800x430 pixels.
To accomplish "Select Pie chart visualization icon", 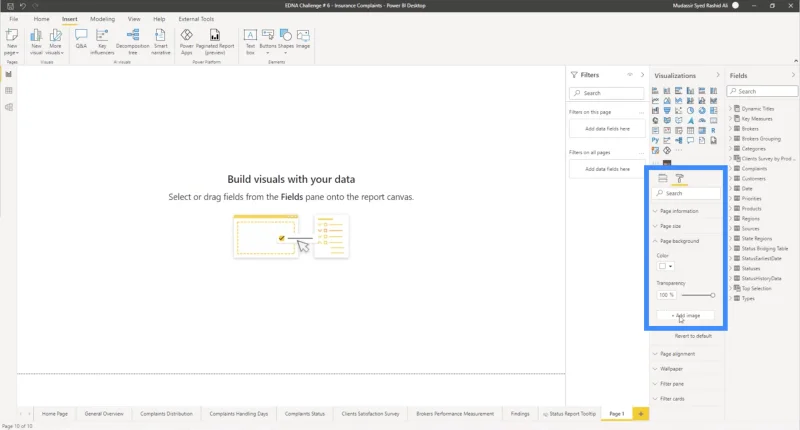I will 690,111.
